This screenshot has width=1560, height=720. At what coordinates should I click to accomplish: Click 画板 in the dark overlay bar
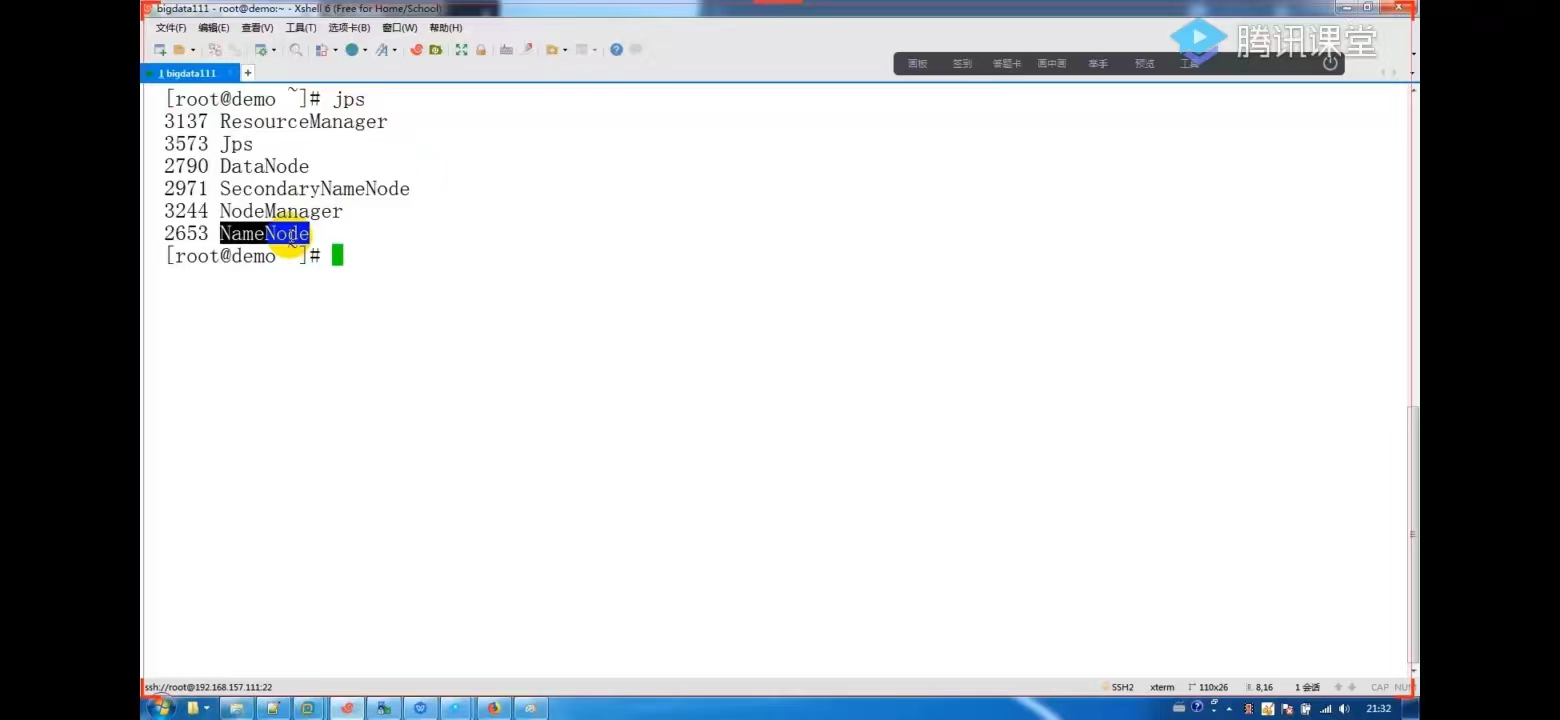point(918,64)
